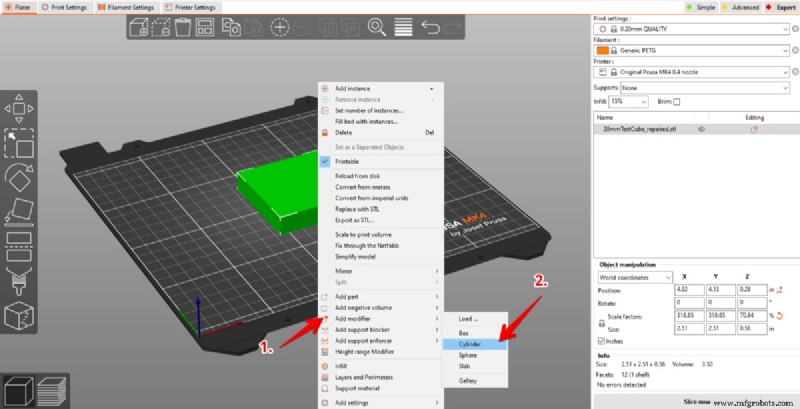Toggle visibility eye of 20mmTestCube_repaired.stl
Screen dimensions: 800x409
(701, 130)
